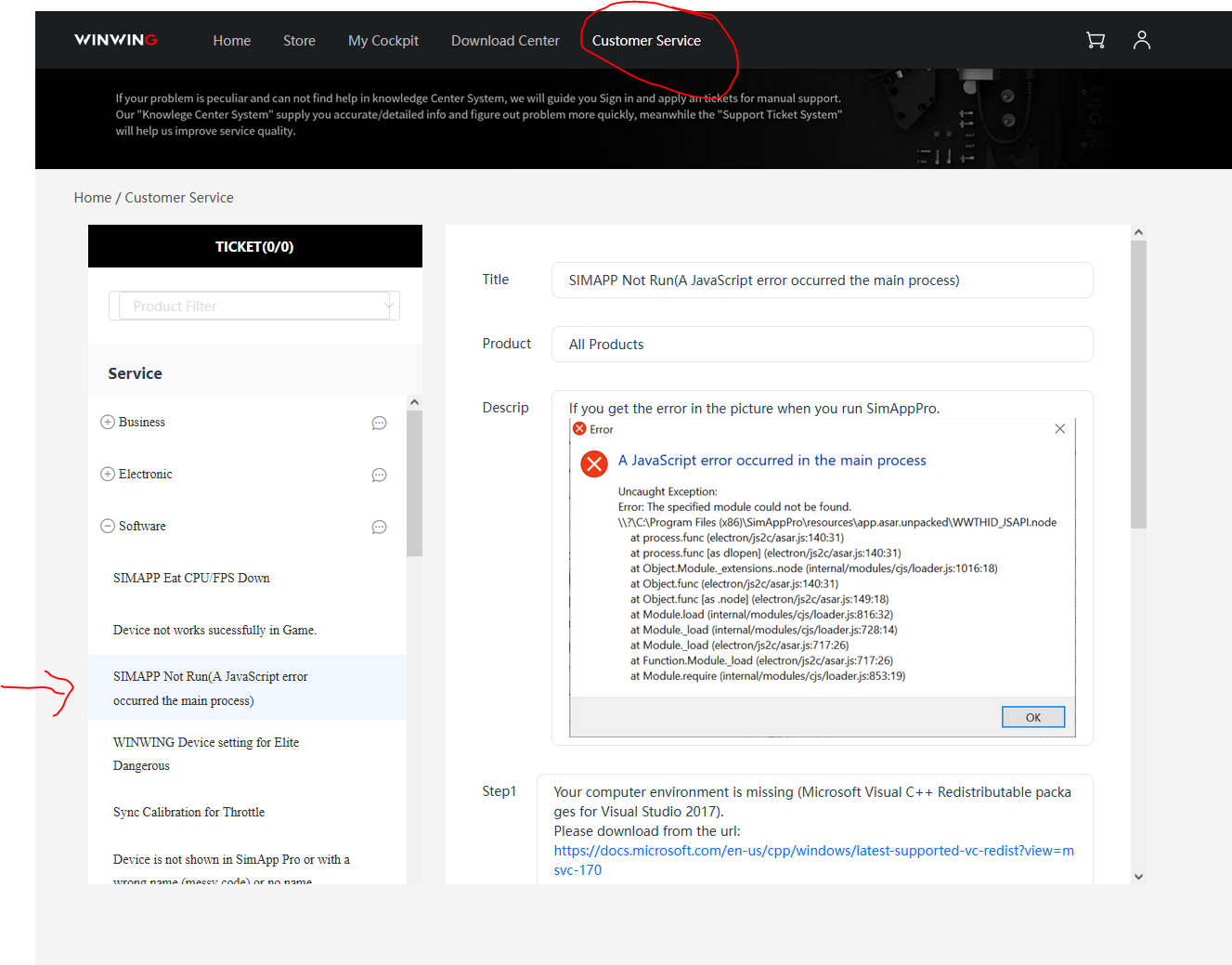The image size is (1232, 965).
Task: Click the Title input field
Action: tap(822, 280)
